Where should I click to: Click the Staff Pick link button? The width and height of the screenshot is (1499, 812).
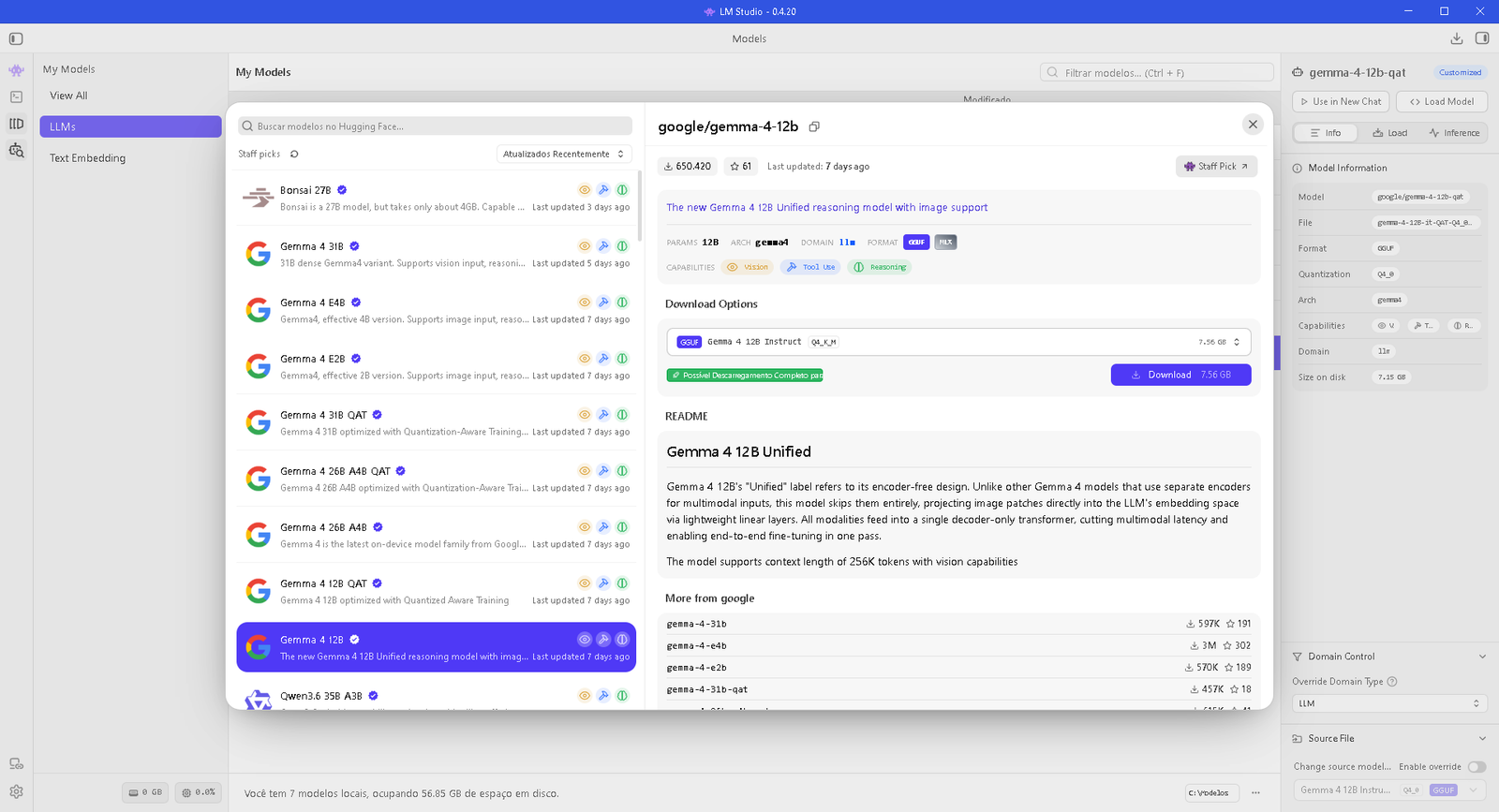1216,167
